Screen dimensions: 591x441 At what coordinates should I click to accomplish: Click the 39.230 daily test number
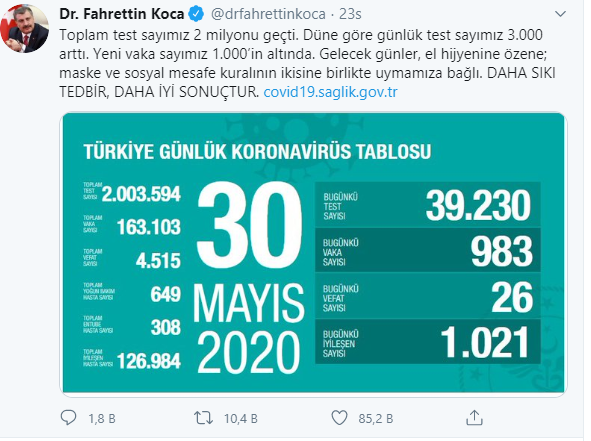pyautogui.click(x=478, y=205)
